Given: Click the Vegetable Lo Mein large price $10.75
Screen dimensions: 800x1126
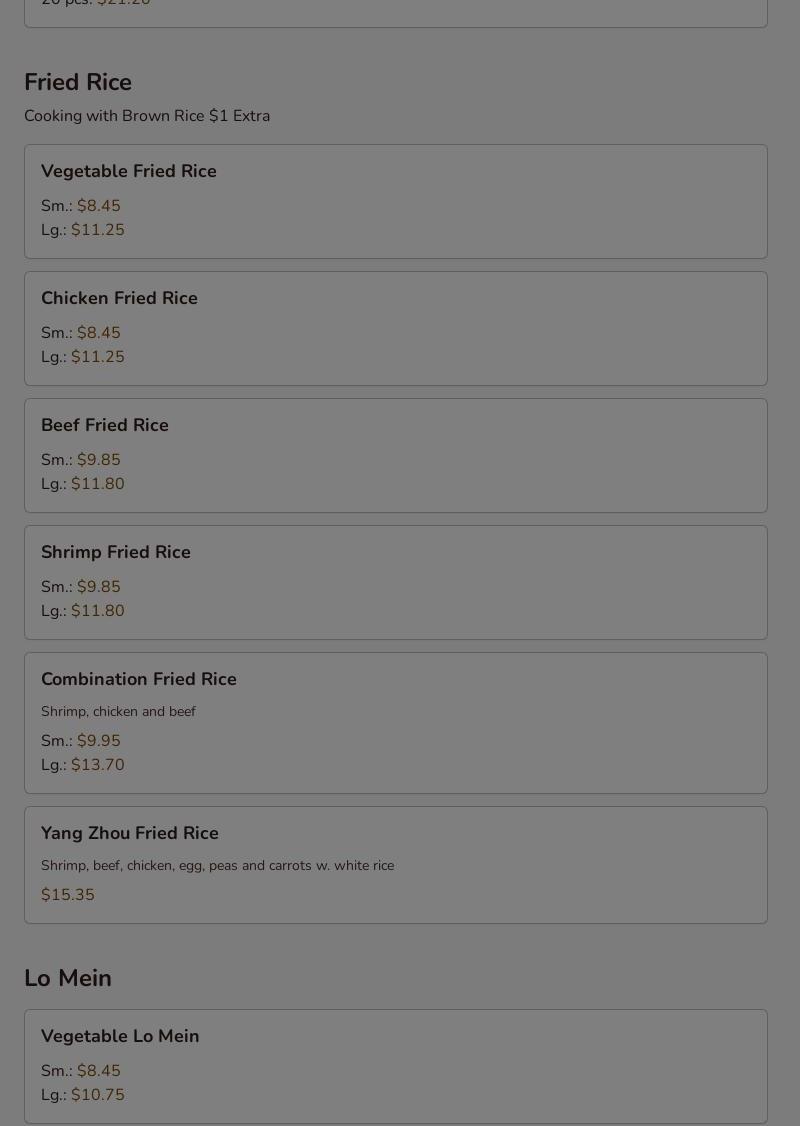Looking at the screenshot, I should coord(98,1095).
